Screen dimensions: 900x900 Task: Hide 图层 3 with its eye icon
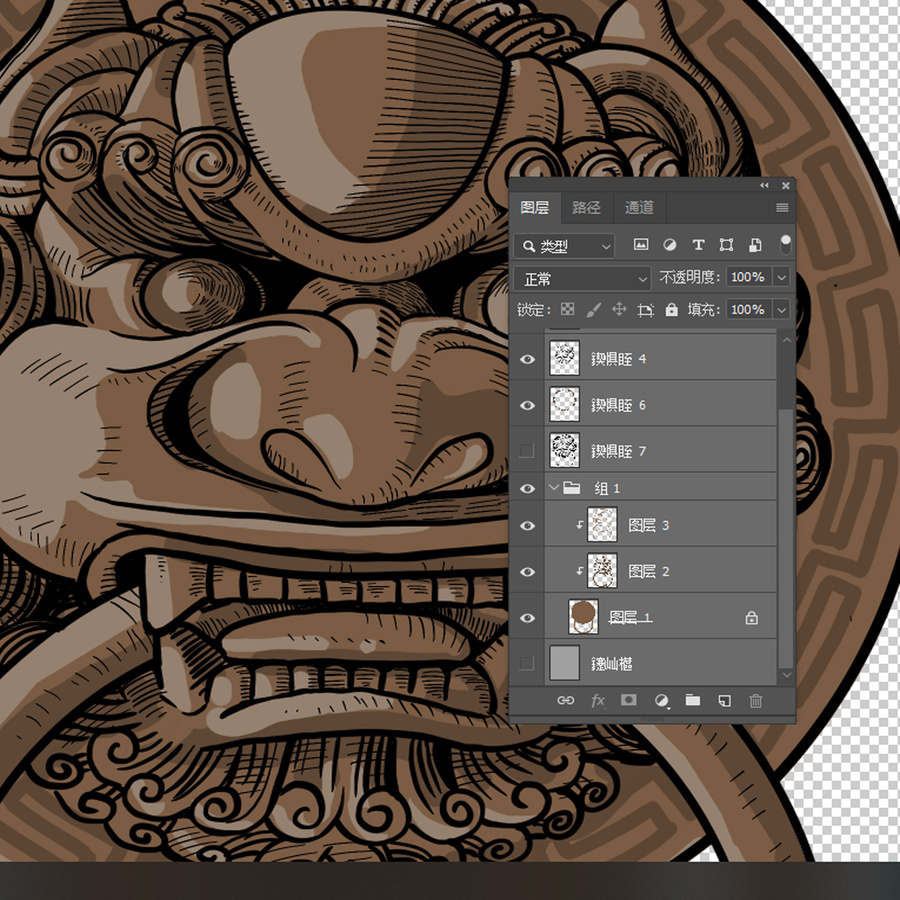point(527,526)
